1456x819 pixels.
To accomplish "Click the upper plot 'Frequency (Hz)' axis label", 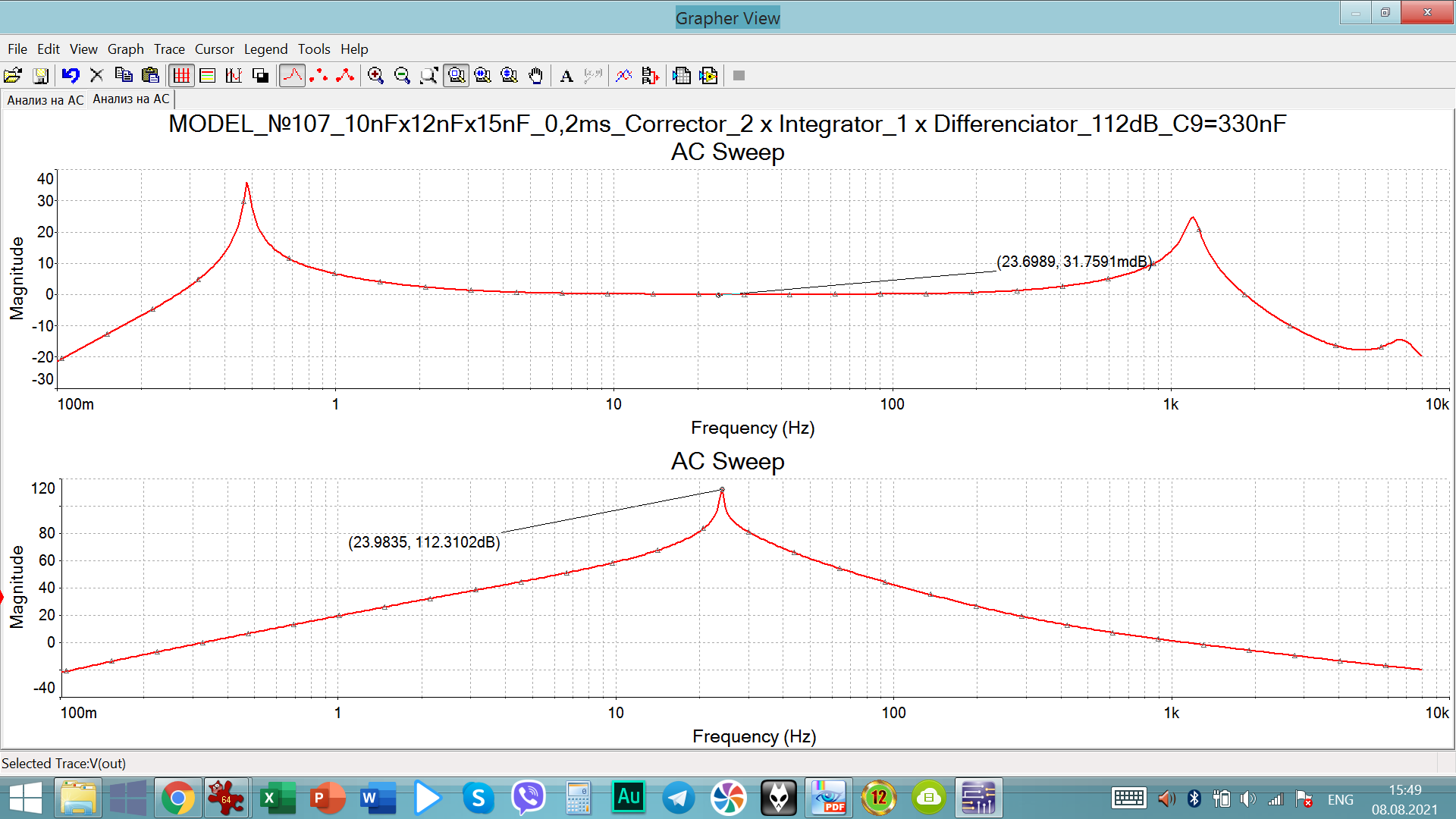I will [752, 428].
